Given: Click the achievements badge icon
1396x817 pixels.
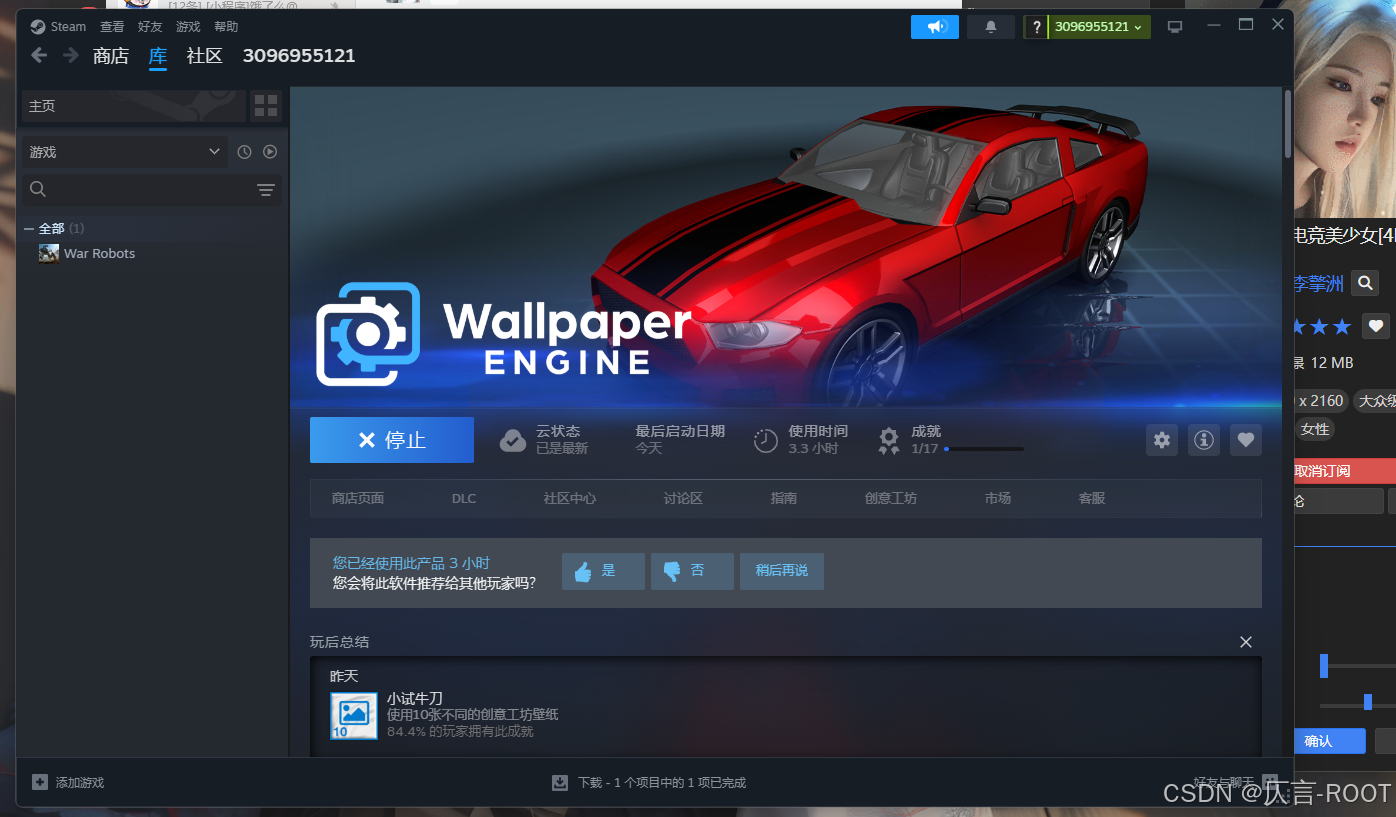Looking at the screenshot, I should (x=889, y=441).
